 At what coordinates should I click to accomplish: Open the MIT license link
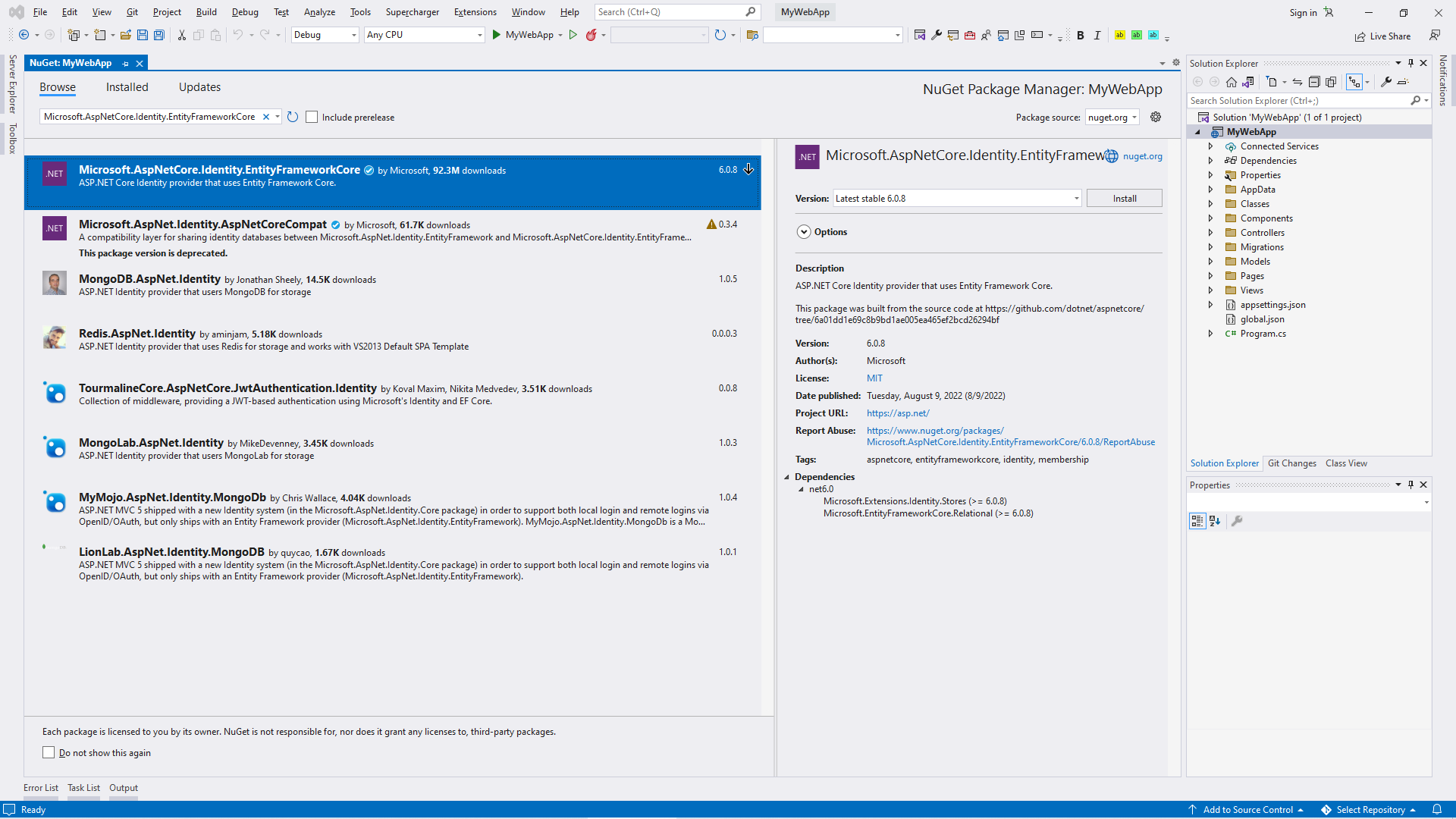(x=874, y=378)
